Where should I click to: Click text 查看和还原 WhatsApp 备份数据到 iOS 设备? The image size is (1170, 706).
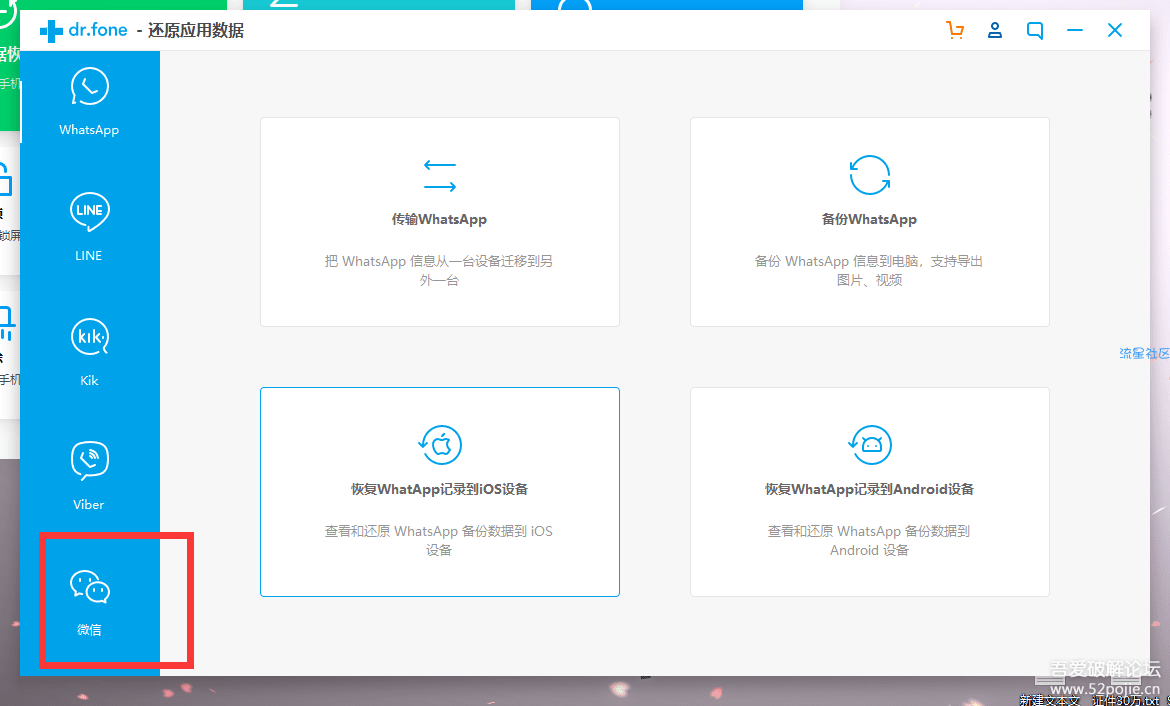[x=439, y=541]
